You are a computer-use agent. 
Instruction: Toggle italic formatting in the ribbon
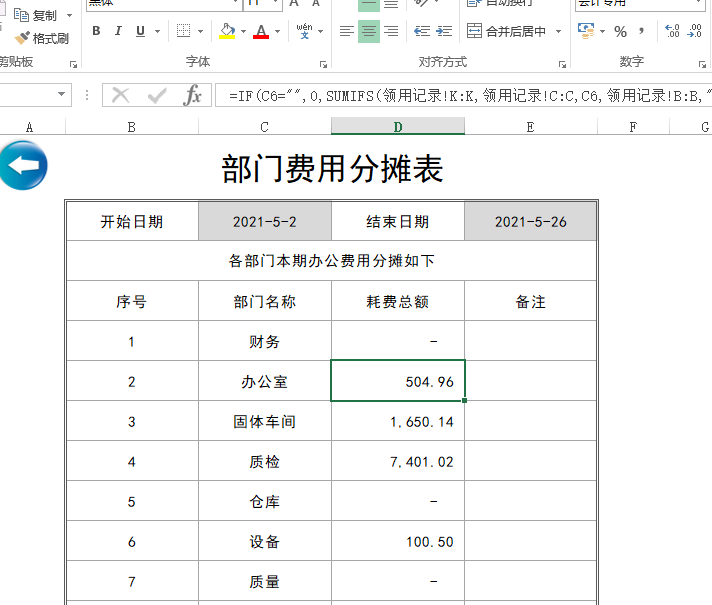(118, 31)
